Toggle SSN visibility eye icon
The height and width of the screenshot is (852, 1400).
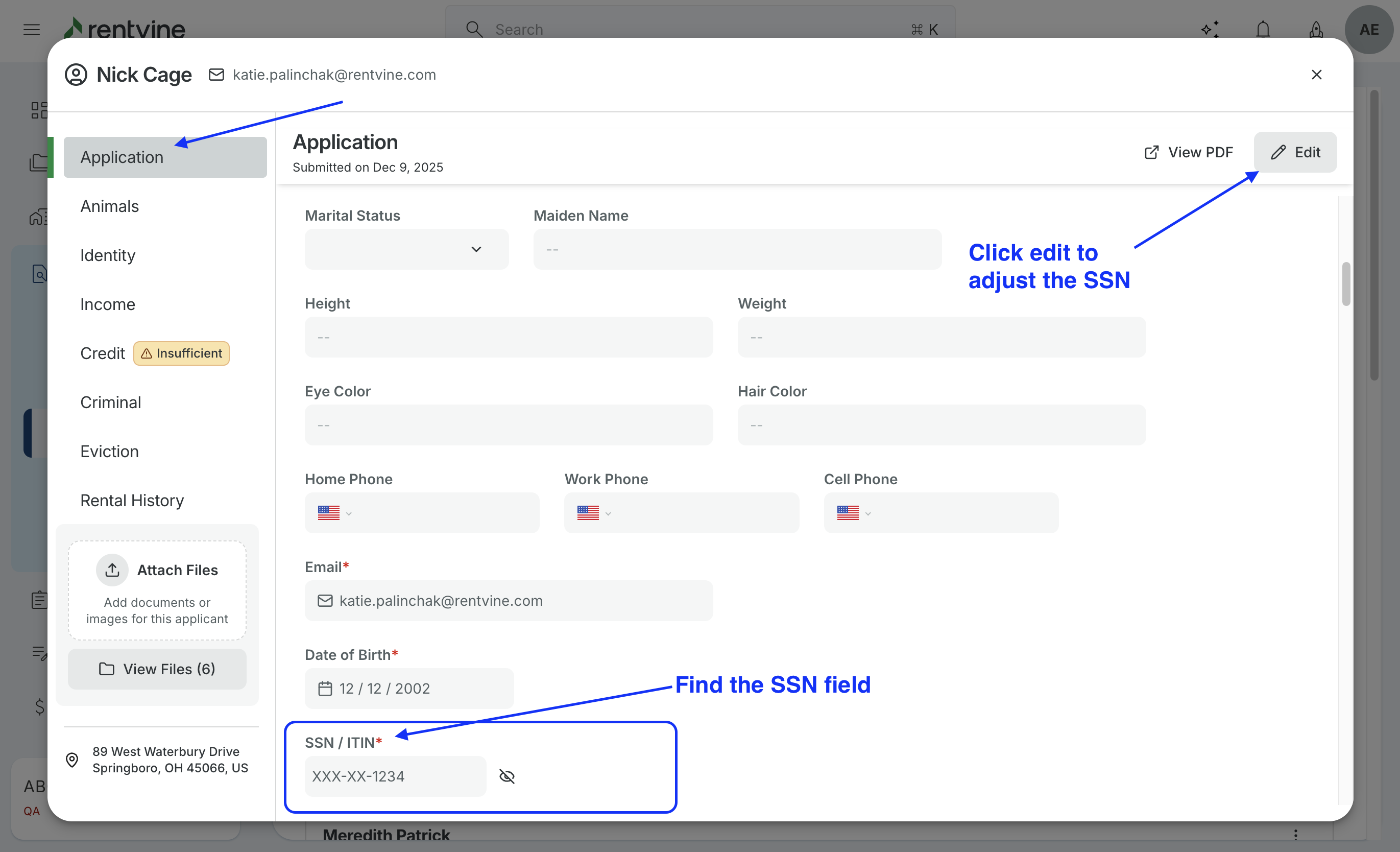point(507,776)
